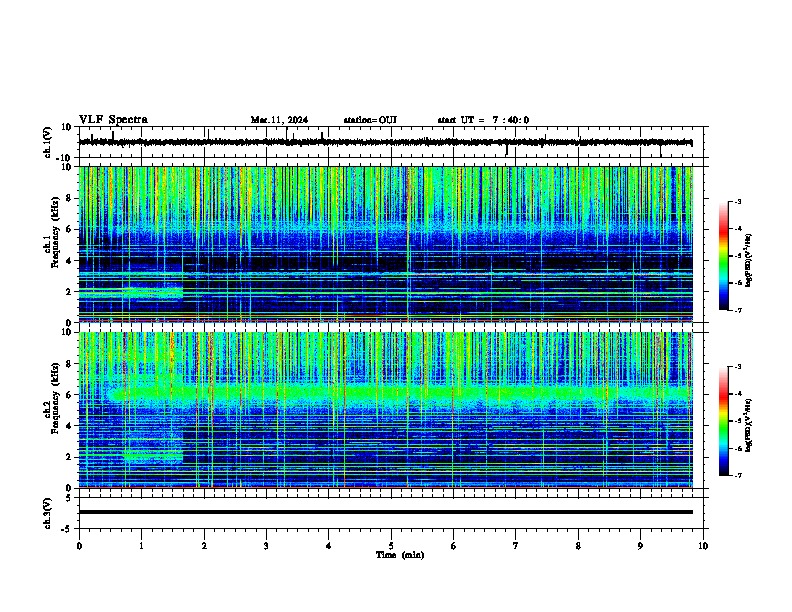Click the thick black ch.3 voltage line

(x=386, y=512)
